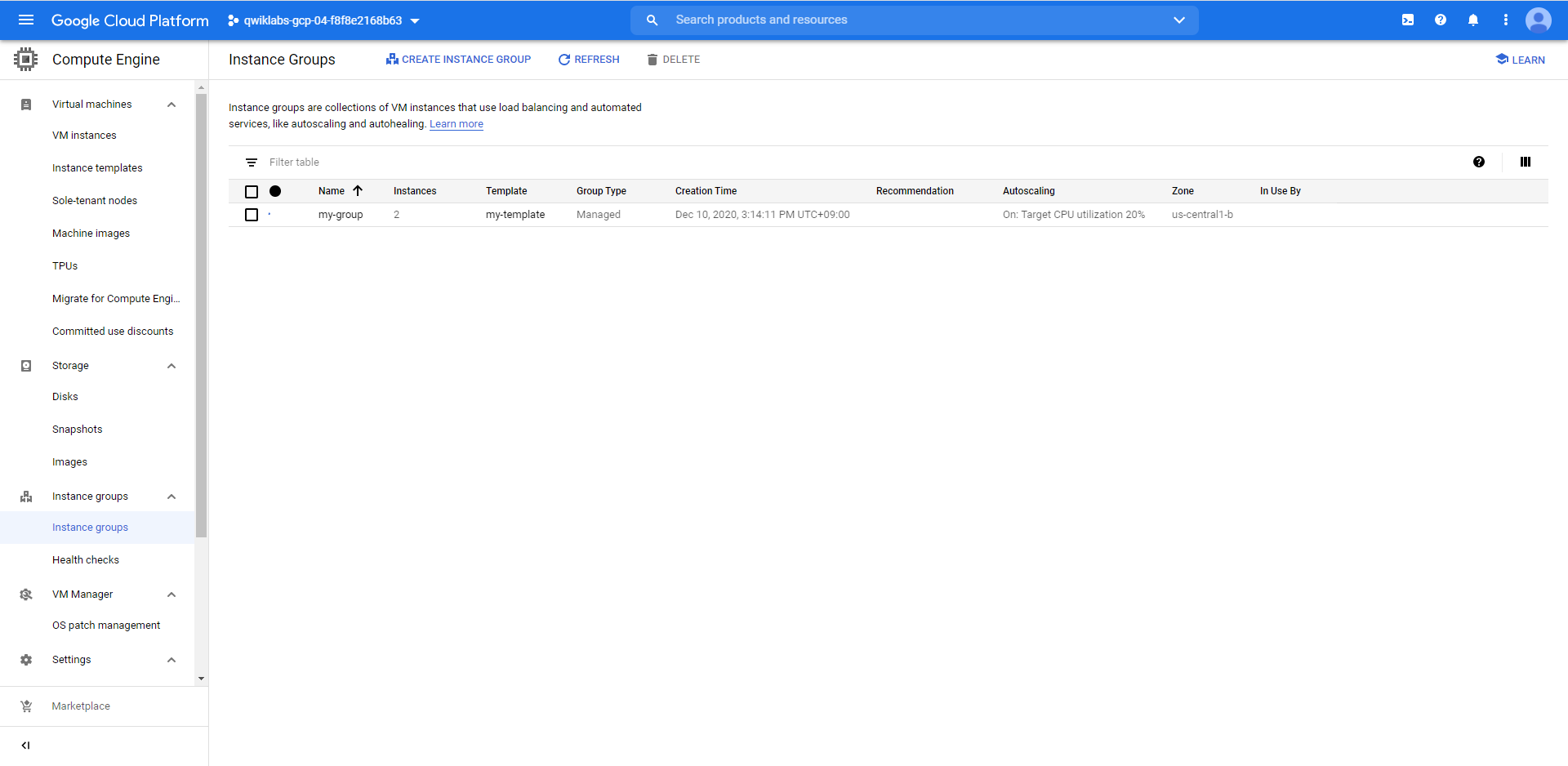Expand the search bar dropdown arrow
Image resolution: width=1568 pixels, height=766 pixels.
(x=1179, y=20)
